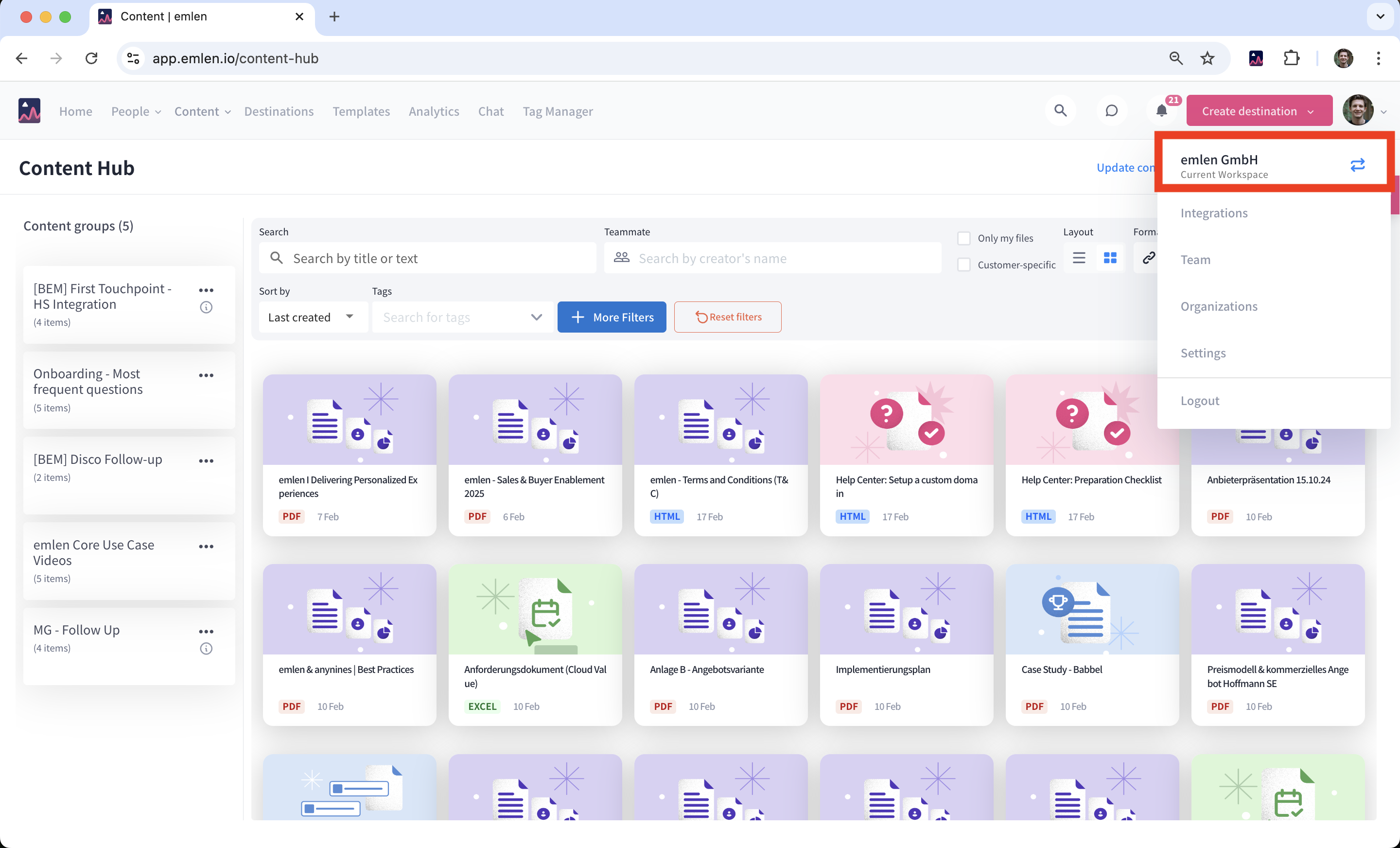This screenshot has width=1400, height=848.
Task: Click the header search magnifier icon
Action: (1060, 111)
